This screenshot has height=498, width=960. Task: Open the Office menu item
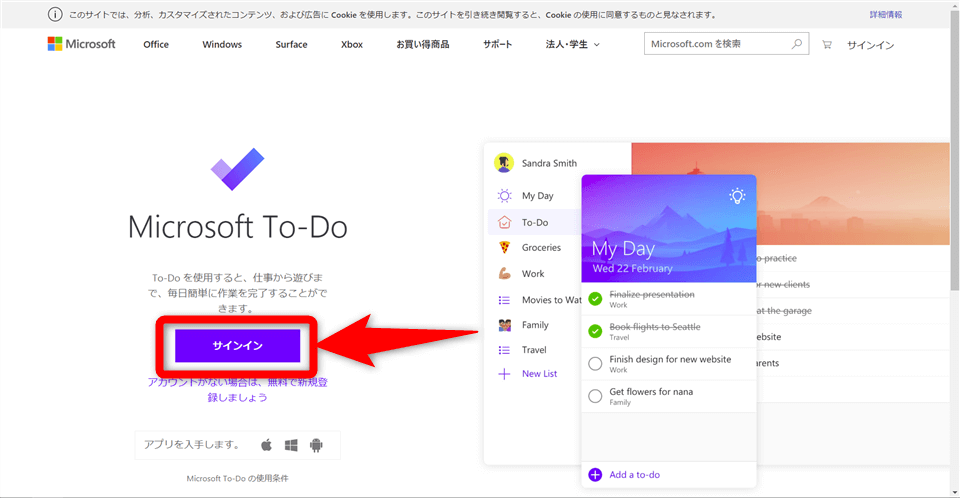point(156,45)
